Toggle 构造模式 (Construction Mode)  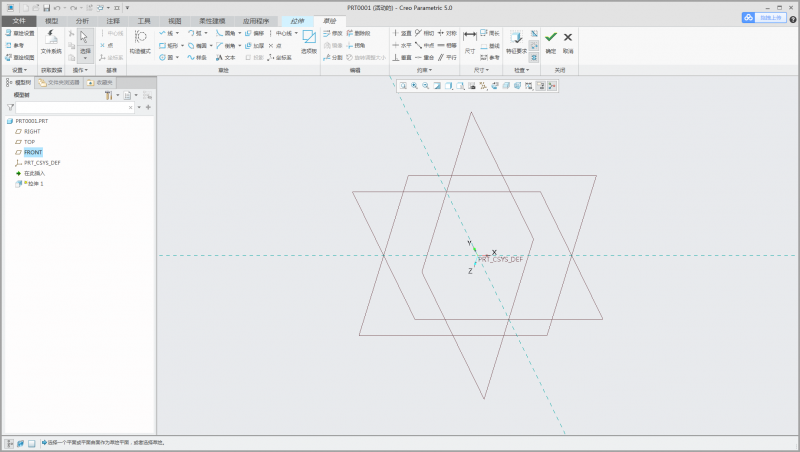(140, 42)
